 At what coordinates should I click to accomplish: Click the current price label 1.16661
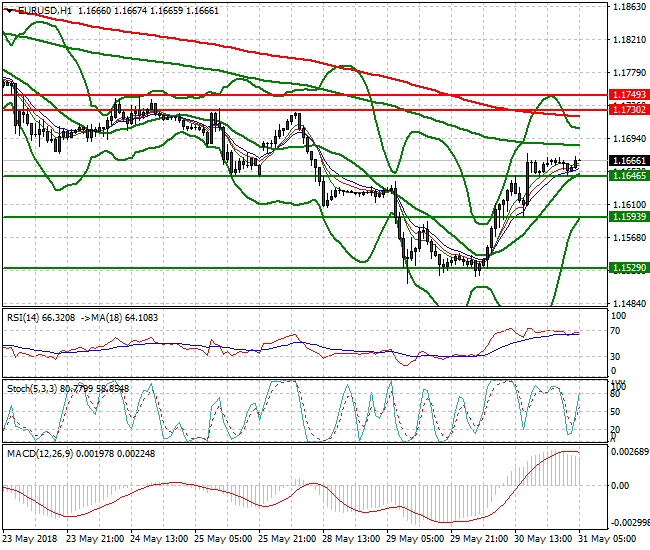pos(629,160)
